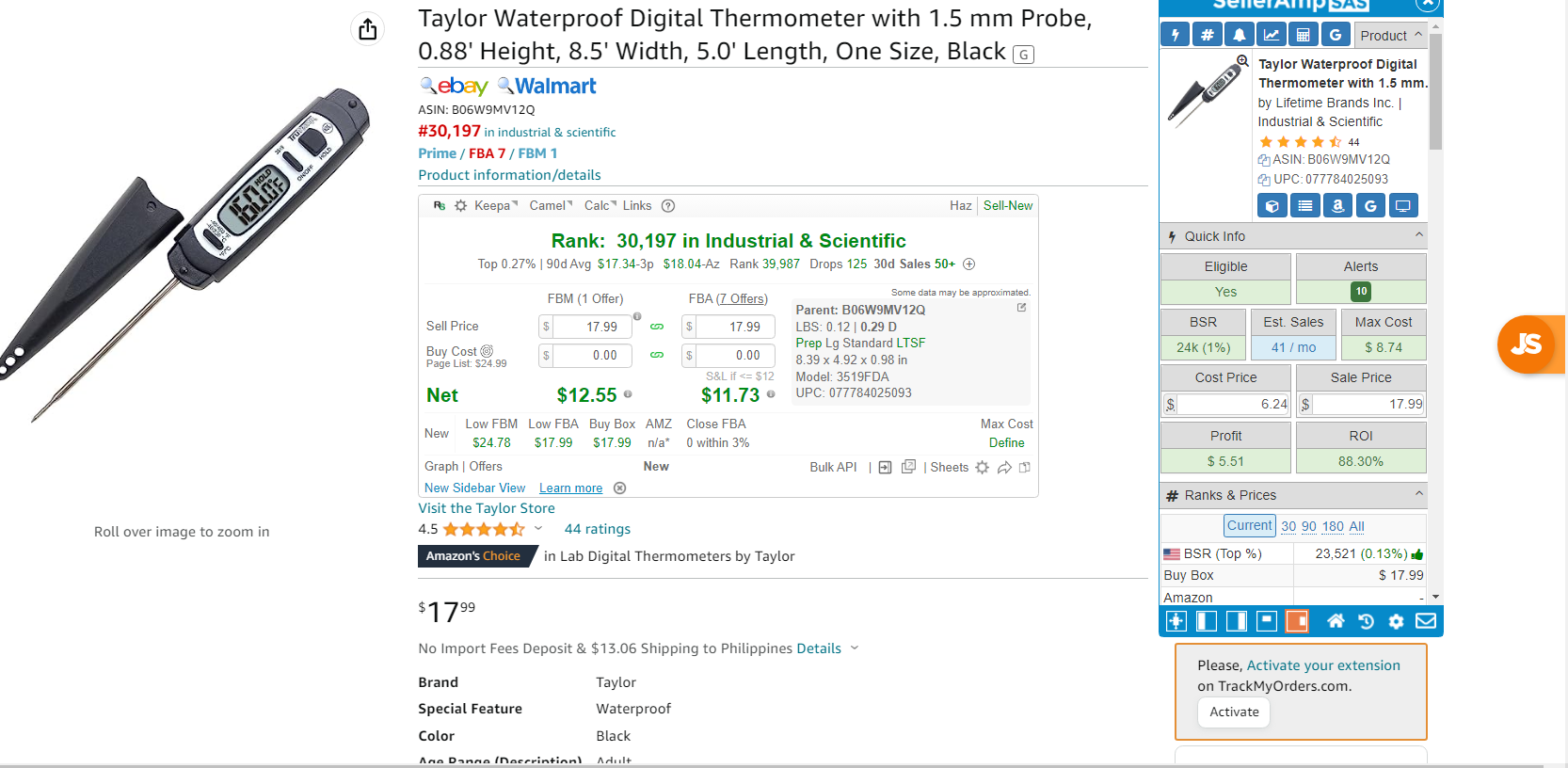Image resolution: width=1568 pixels, height=768 pixels.
Task: Select the Current tab in Ranks & Prices
Action: pos(1250,525)
